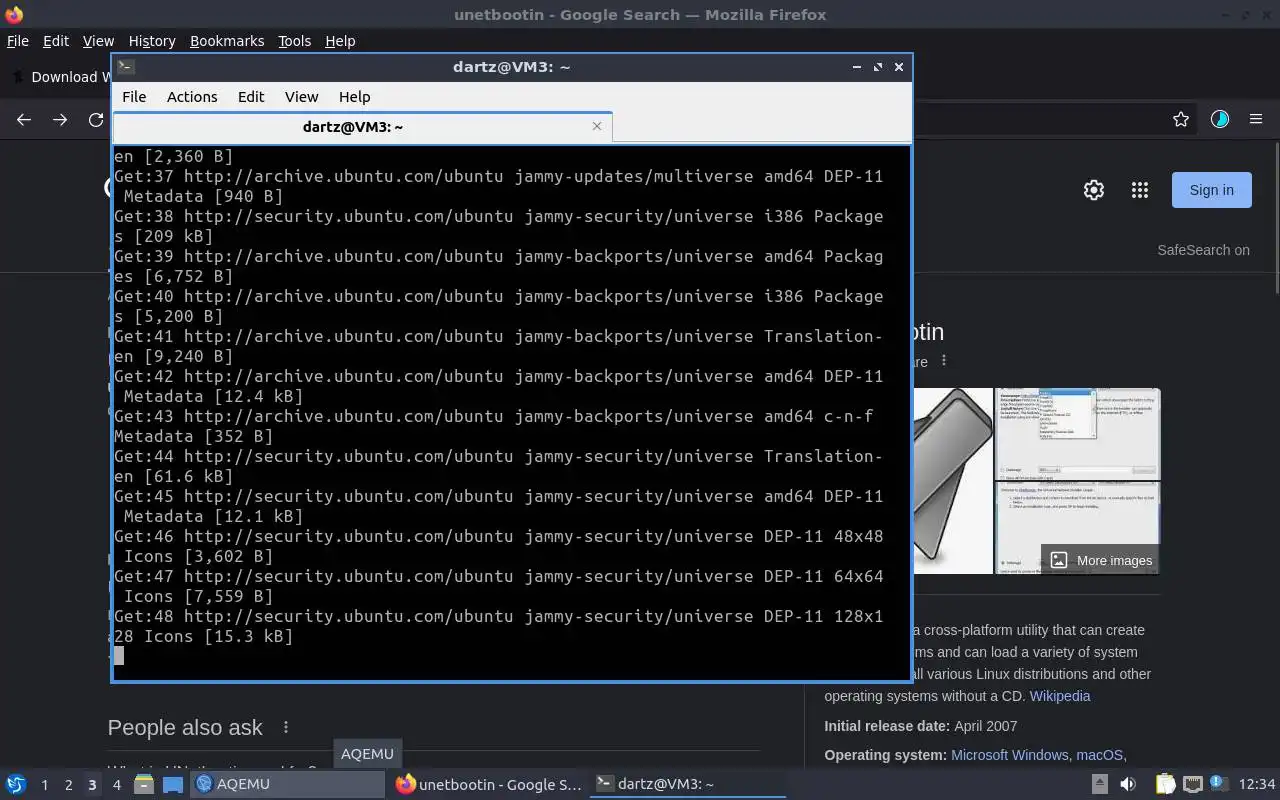
Task: Open file manager from panel launcher
Action: point(144,784)
